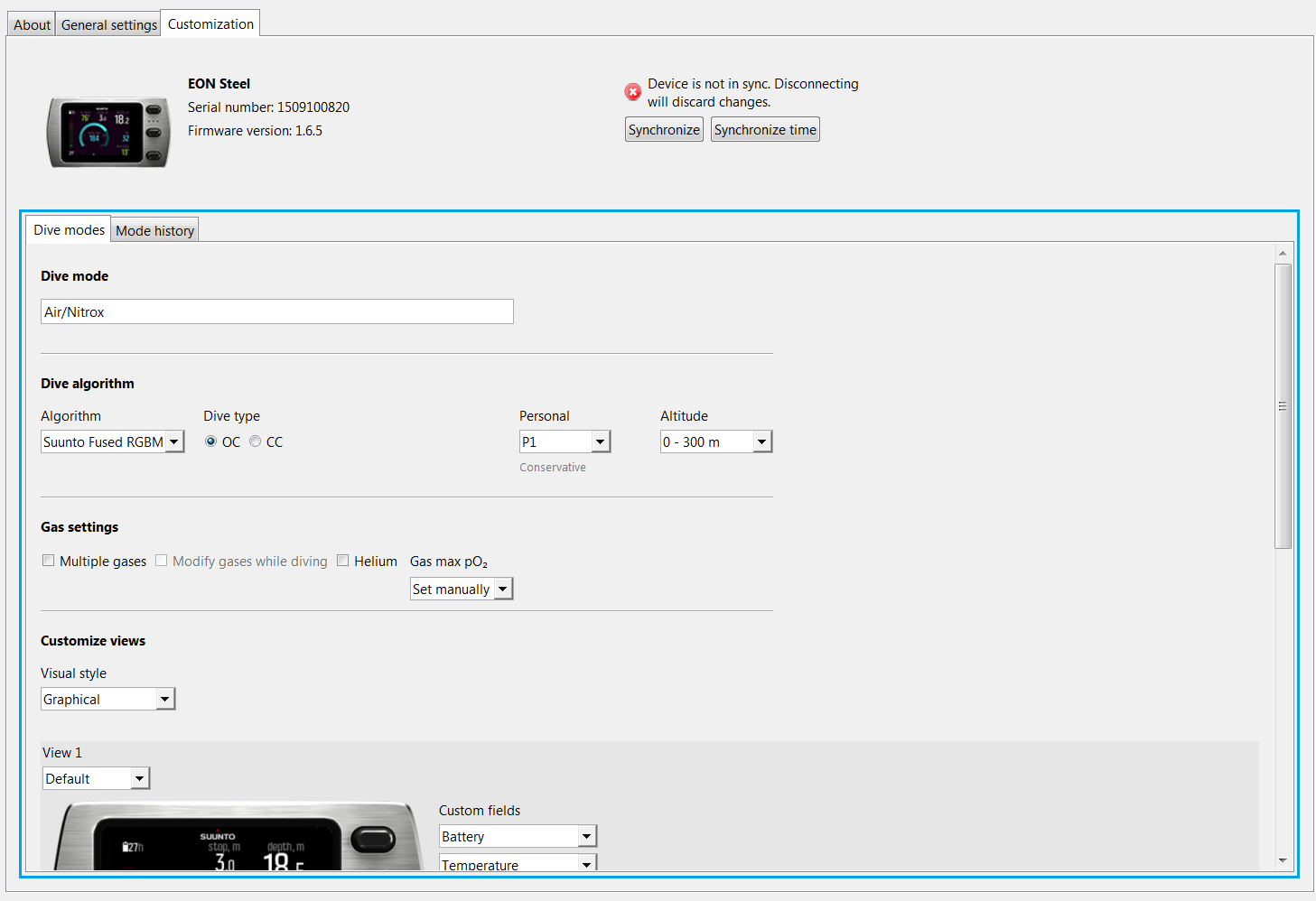Open the Altitude 0 - 300 m dropdown
The width and height of the screenshot is (1316, 901).
716,441
